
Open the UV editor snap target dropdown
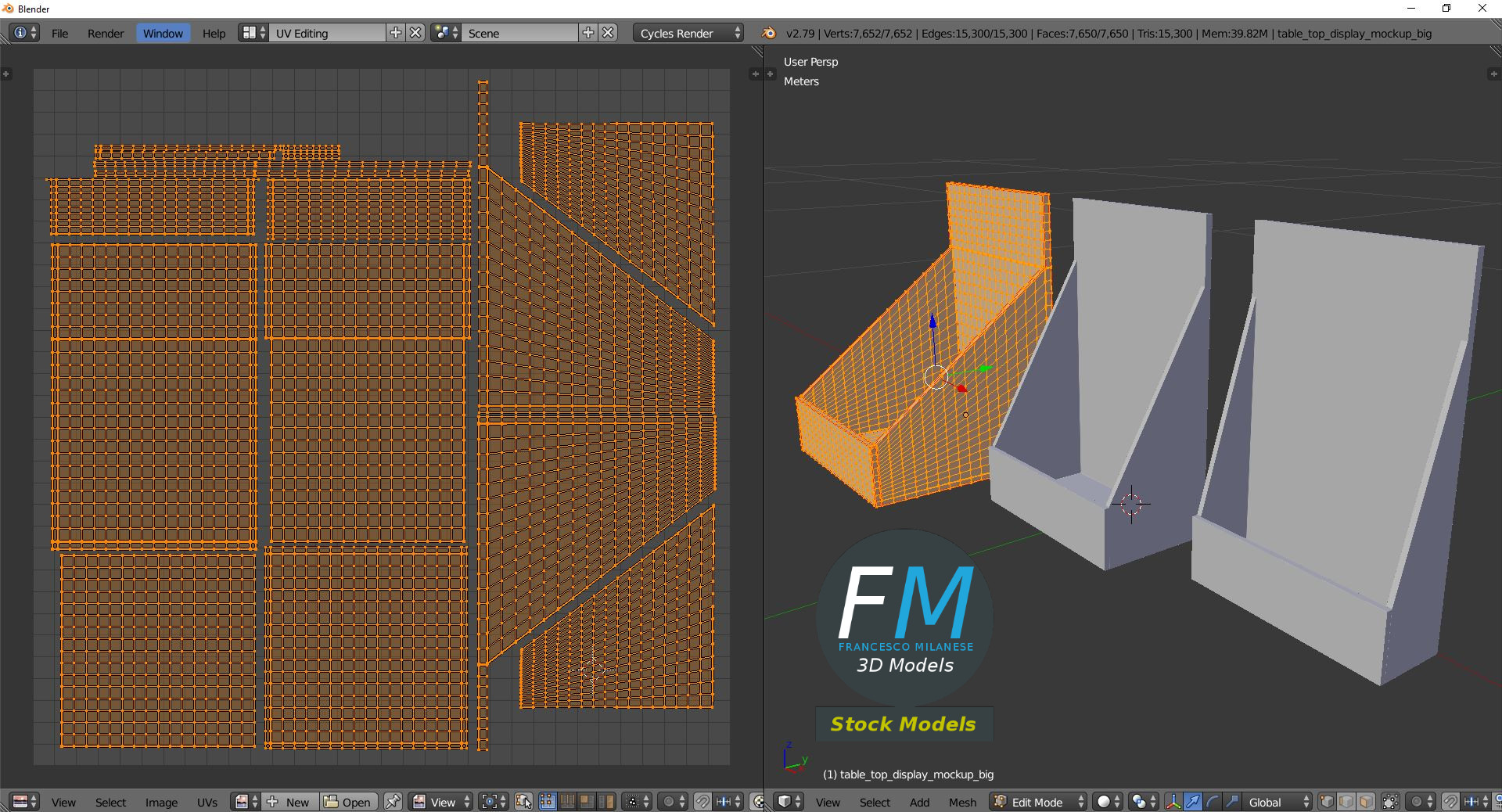[728, 802]
